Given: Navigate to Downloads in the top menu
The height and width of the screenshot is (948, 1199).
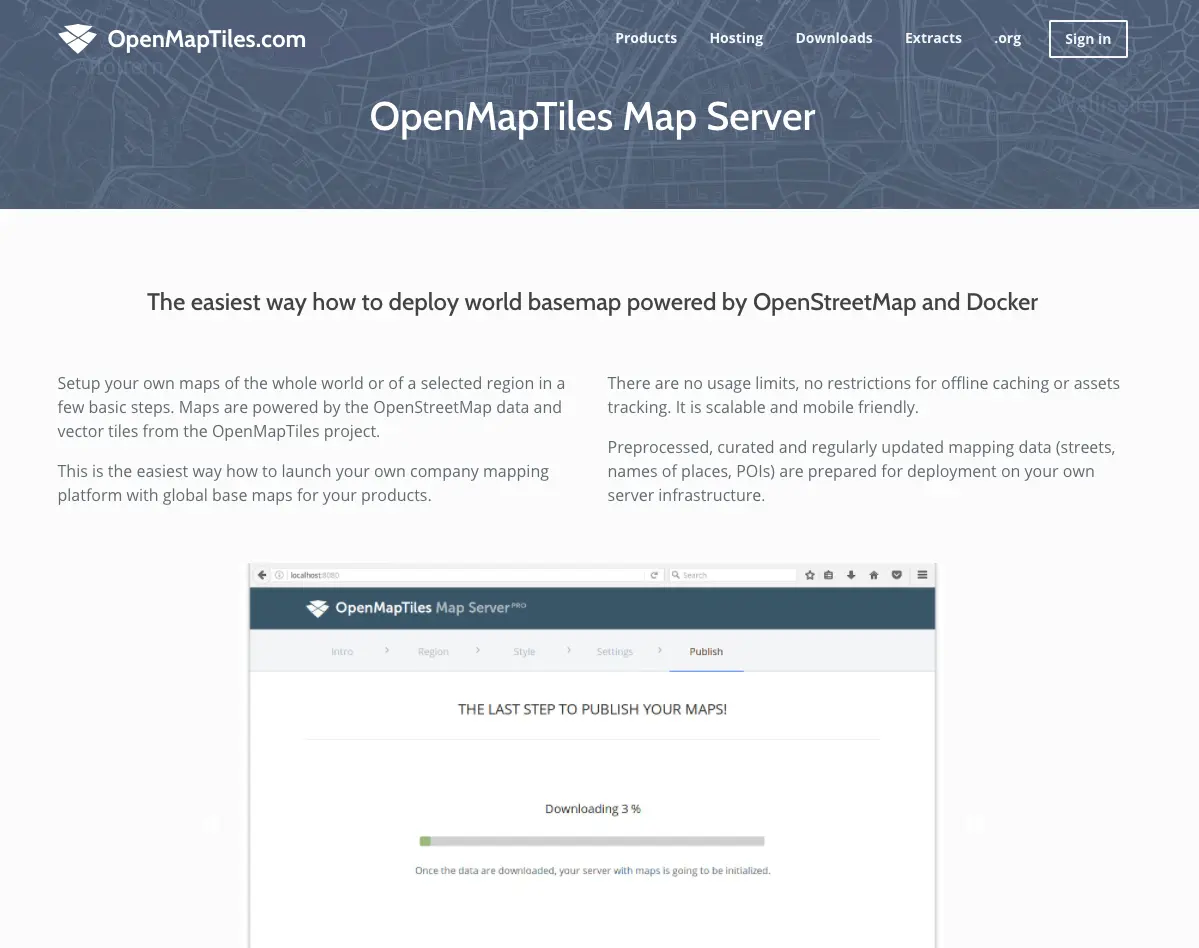Looking at the screenshot, I should click(833, 38).
